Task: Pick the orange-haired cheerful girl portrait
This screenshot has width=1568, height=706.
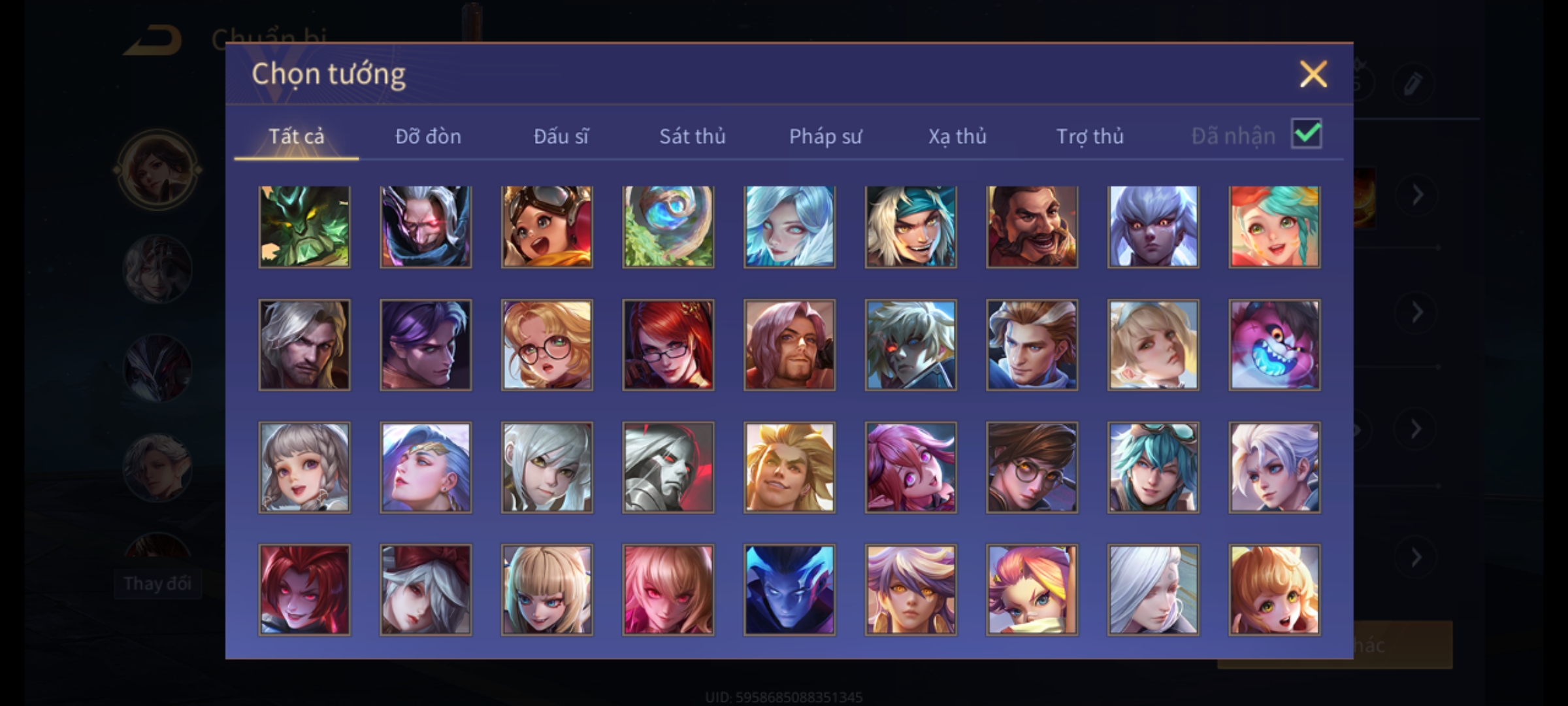Action: click(1275, 590)
